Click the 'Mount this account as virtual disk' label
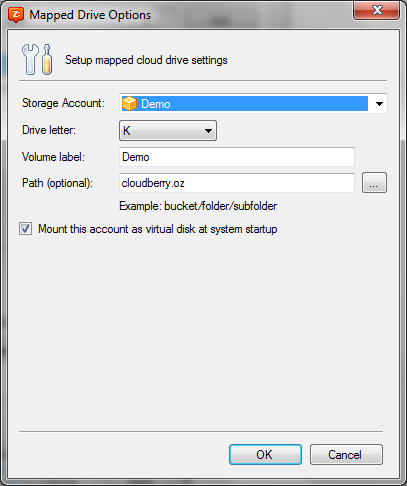407x486 pixels. coord(158,229)
